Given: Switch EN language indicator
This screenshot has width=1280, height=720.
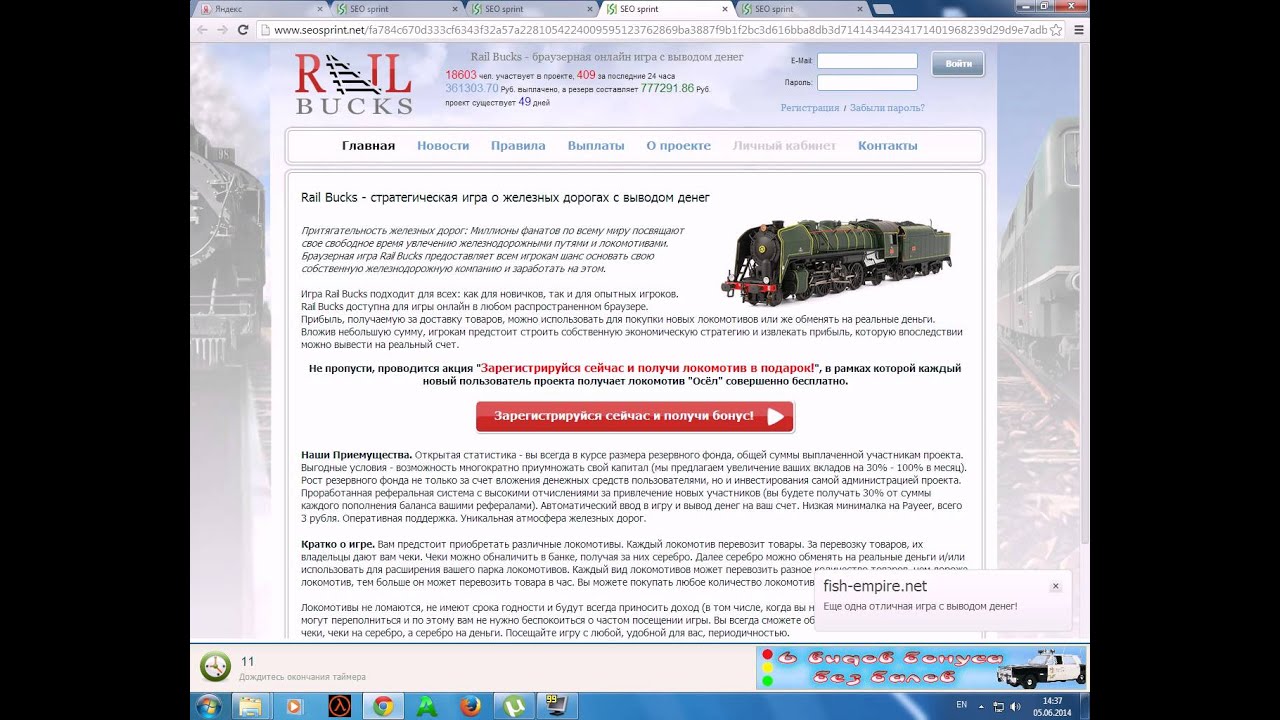Looking at the screenshot, I should pyautogui.click(x=962, y=705).
